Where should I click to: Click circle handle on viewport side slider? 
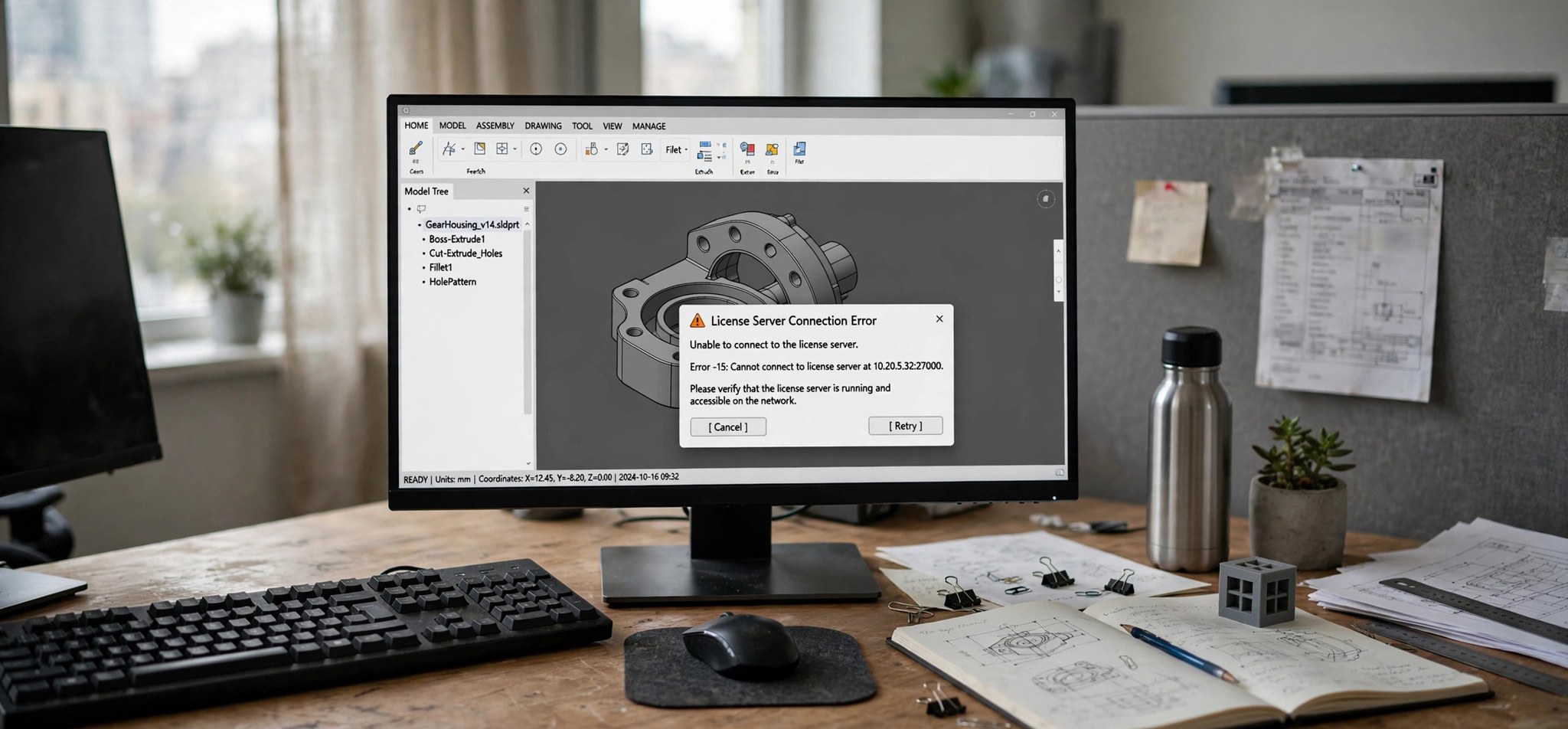[x=1059, y=280]
